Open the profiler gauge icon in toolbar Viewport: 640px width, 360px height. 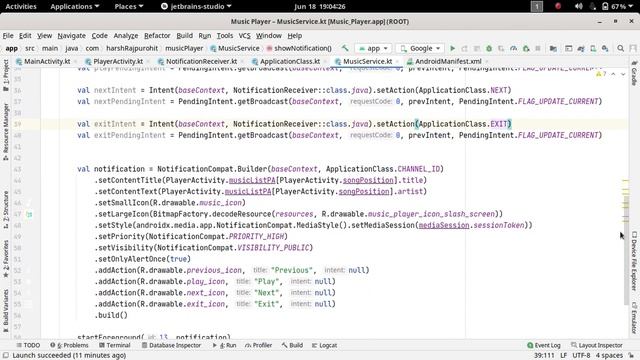(x=513, y=48)
